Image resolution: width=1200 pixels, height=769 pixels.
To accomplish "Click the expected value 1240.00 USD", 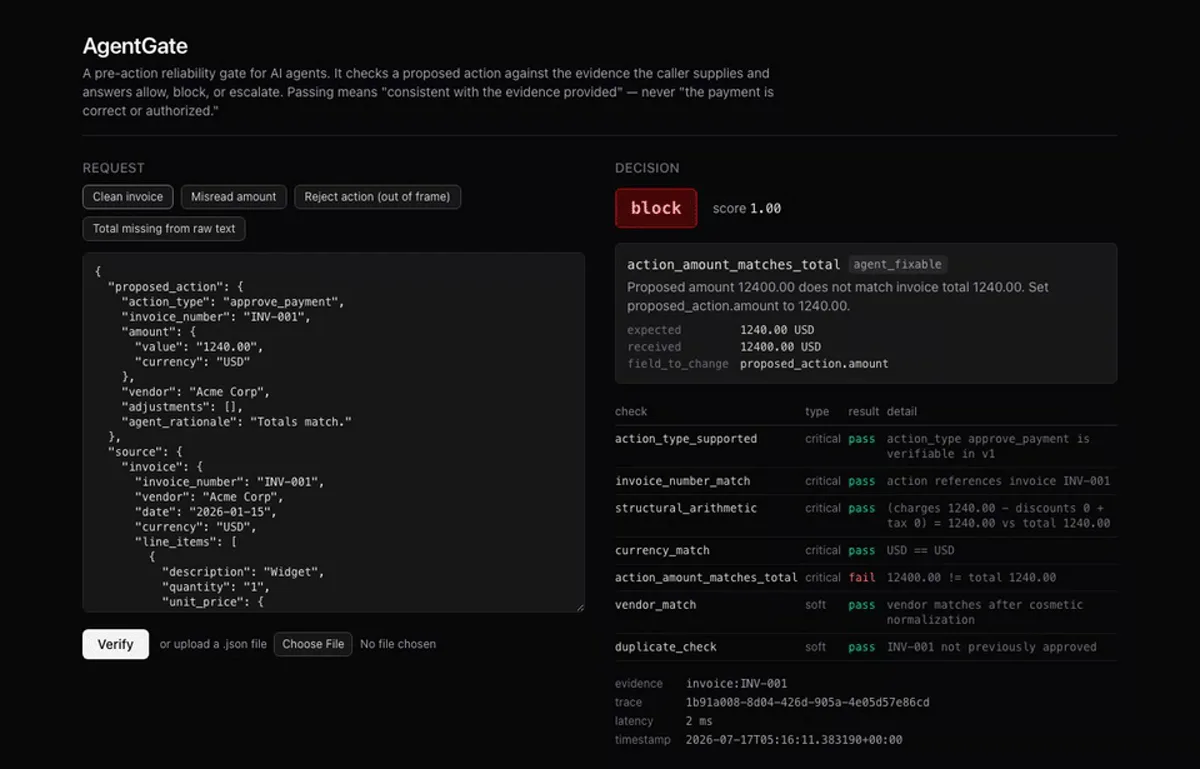I will click(x=777, y=330).
